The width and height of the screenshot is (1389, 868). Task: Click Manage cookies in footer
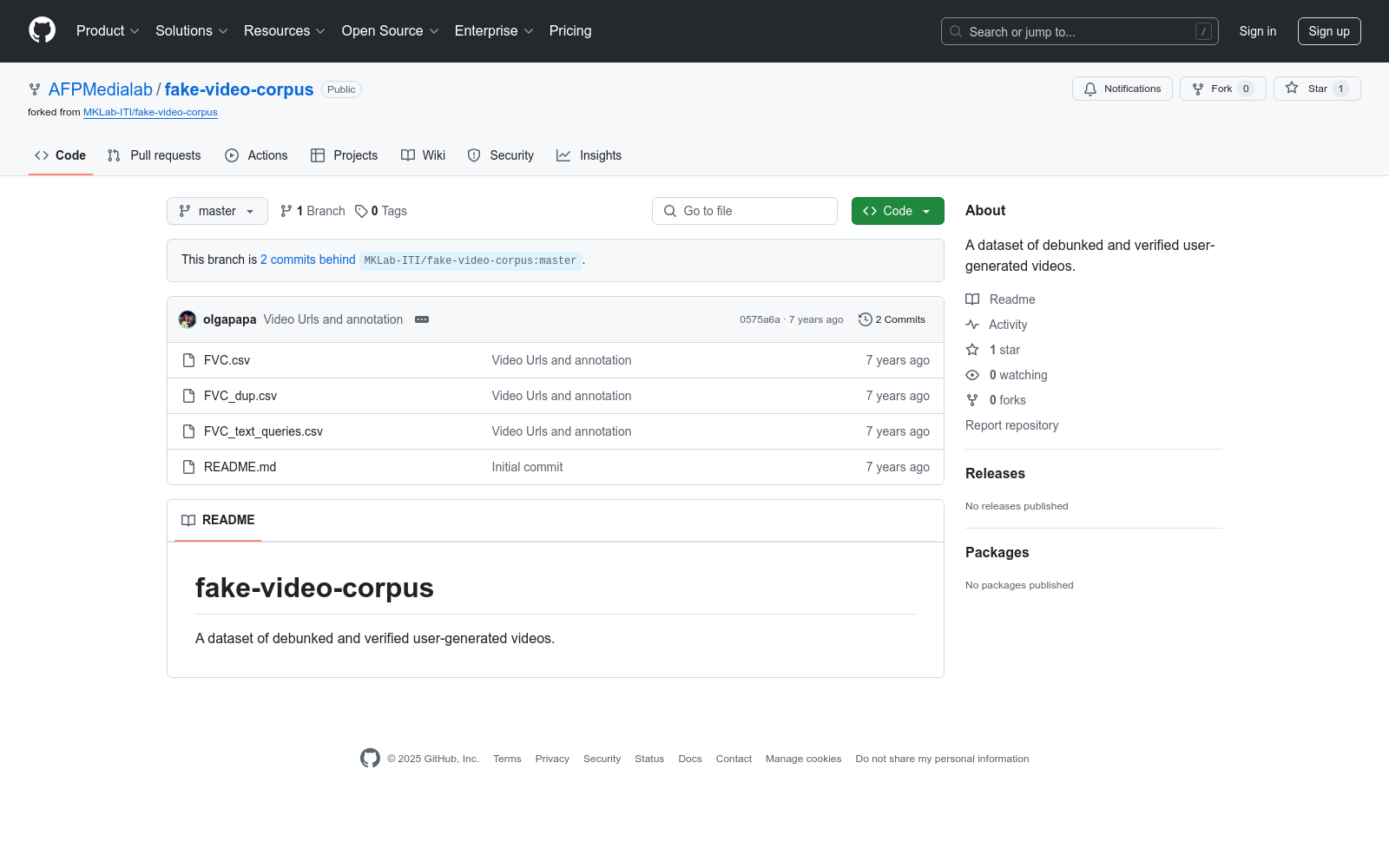804,759
